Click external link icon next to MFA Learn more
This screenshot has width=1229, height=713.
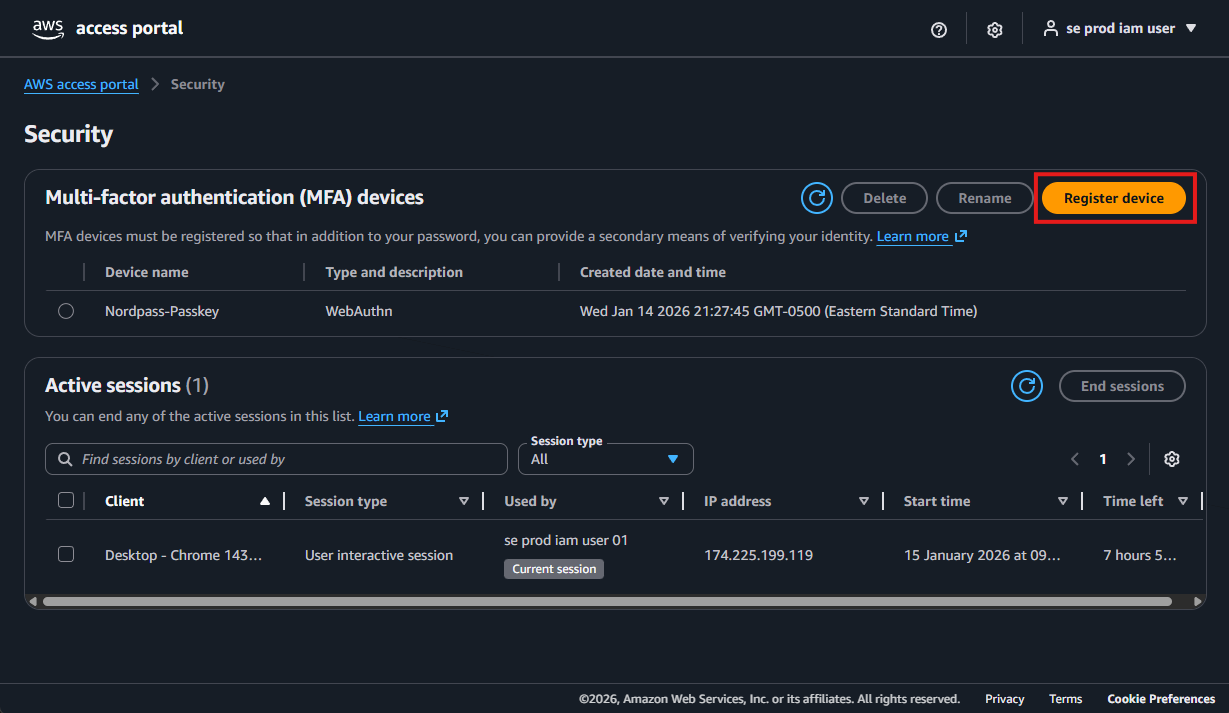coord(961,237)
